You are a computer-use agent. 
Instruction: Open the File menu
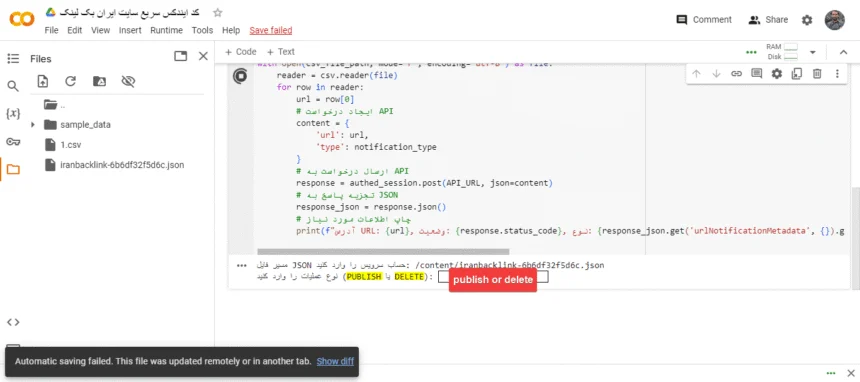click(x=51, y=30)
